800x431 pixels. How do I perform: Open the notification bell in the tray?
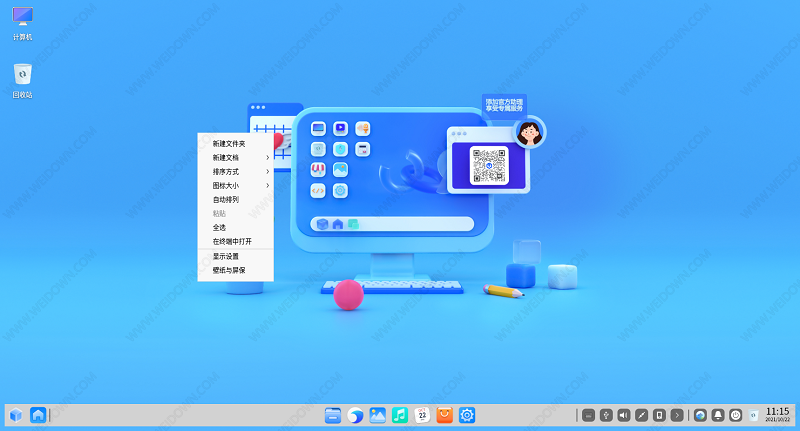click(x=718, y=414)
